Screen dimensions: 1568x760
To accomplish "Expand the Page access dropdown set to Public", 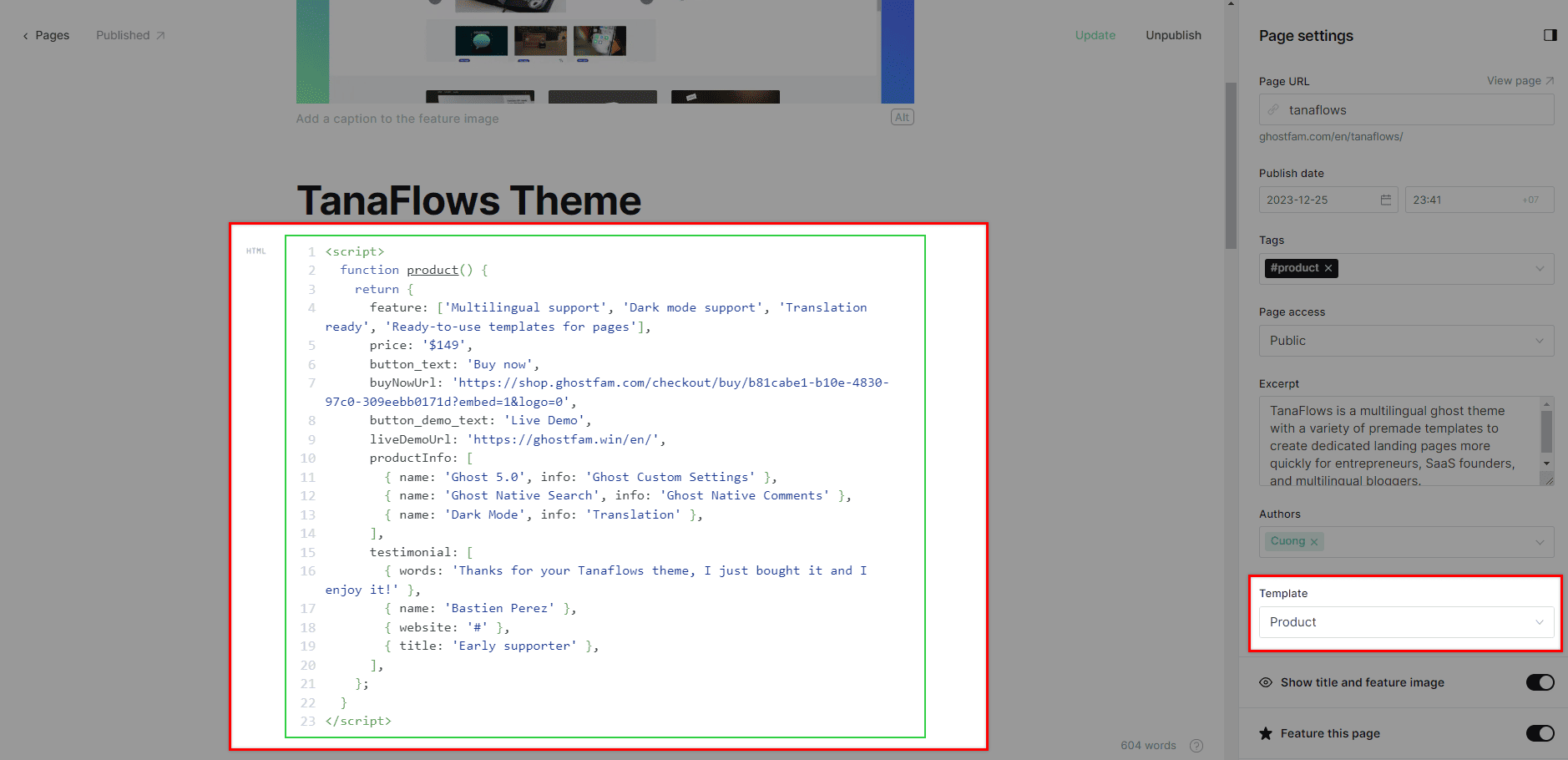I will click(1405, 341).
